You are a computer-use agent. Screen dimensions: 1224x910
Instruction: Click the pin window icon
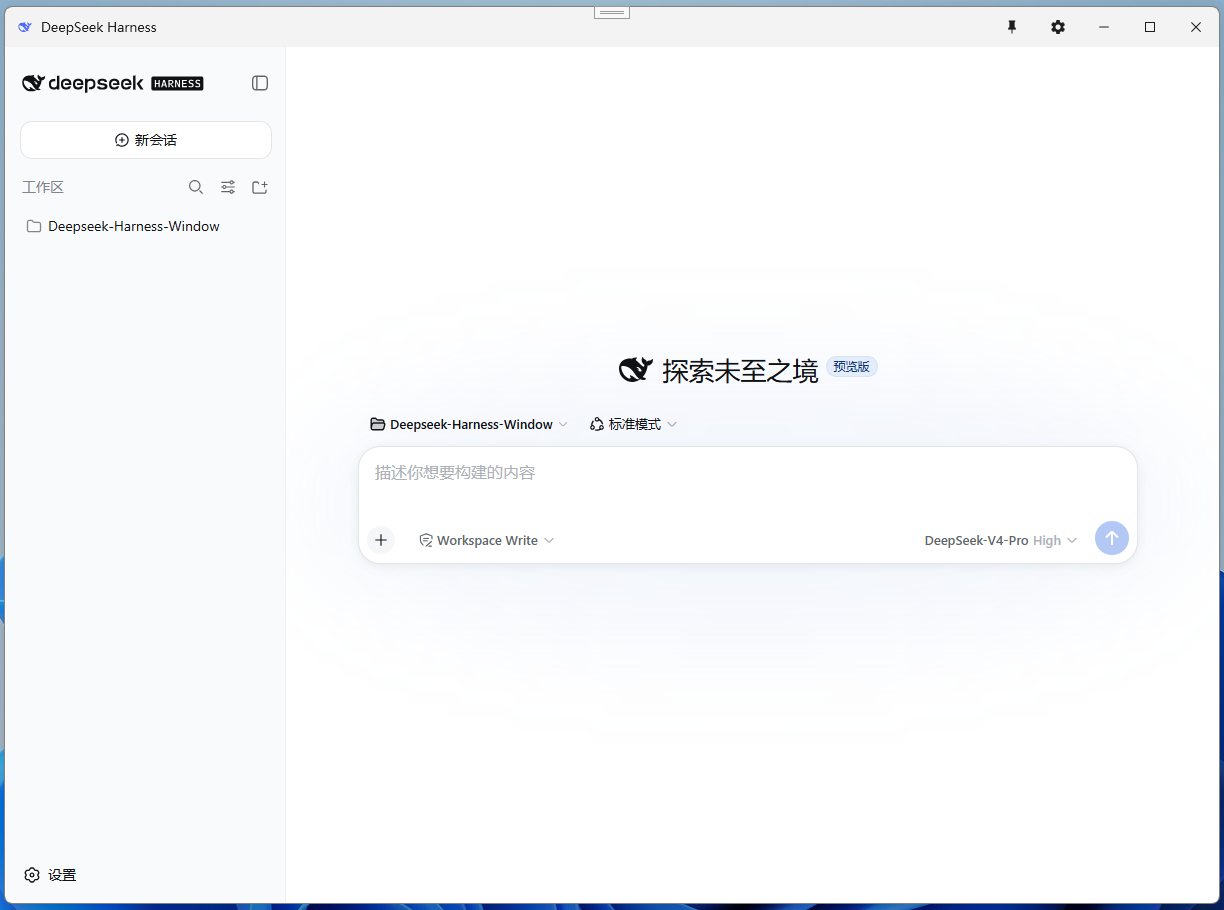[x=1012, y=27]
